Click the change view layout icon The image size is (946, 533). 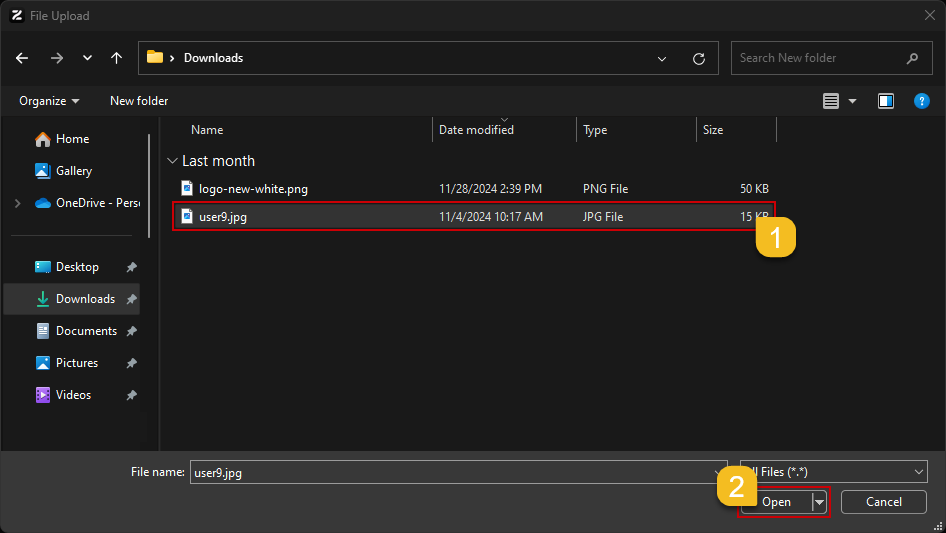click(830, 101)
